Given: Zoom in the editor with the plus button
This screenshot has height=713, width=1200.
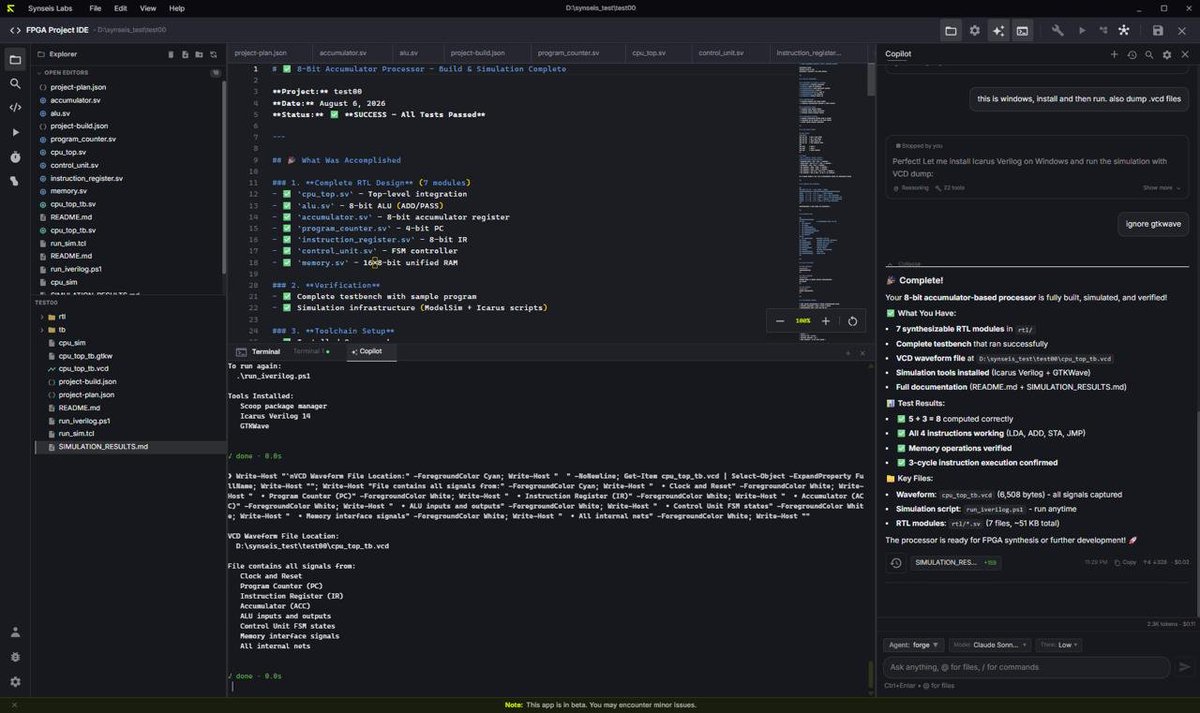Looking at the screenshot, I should (825, 321).
